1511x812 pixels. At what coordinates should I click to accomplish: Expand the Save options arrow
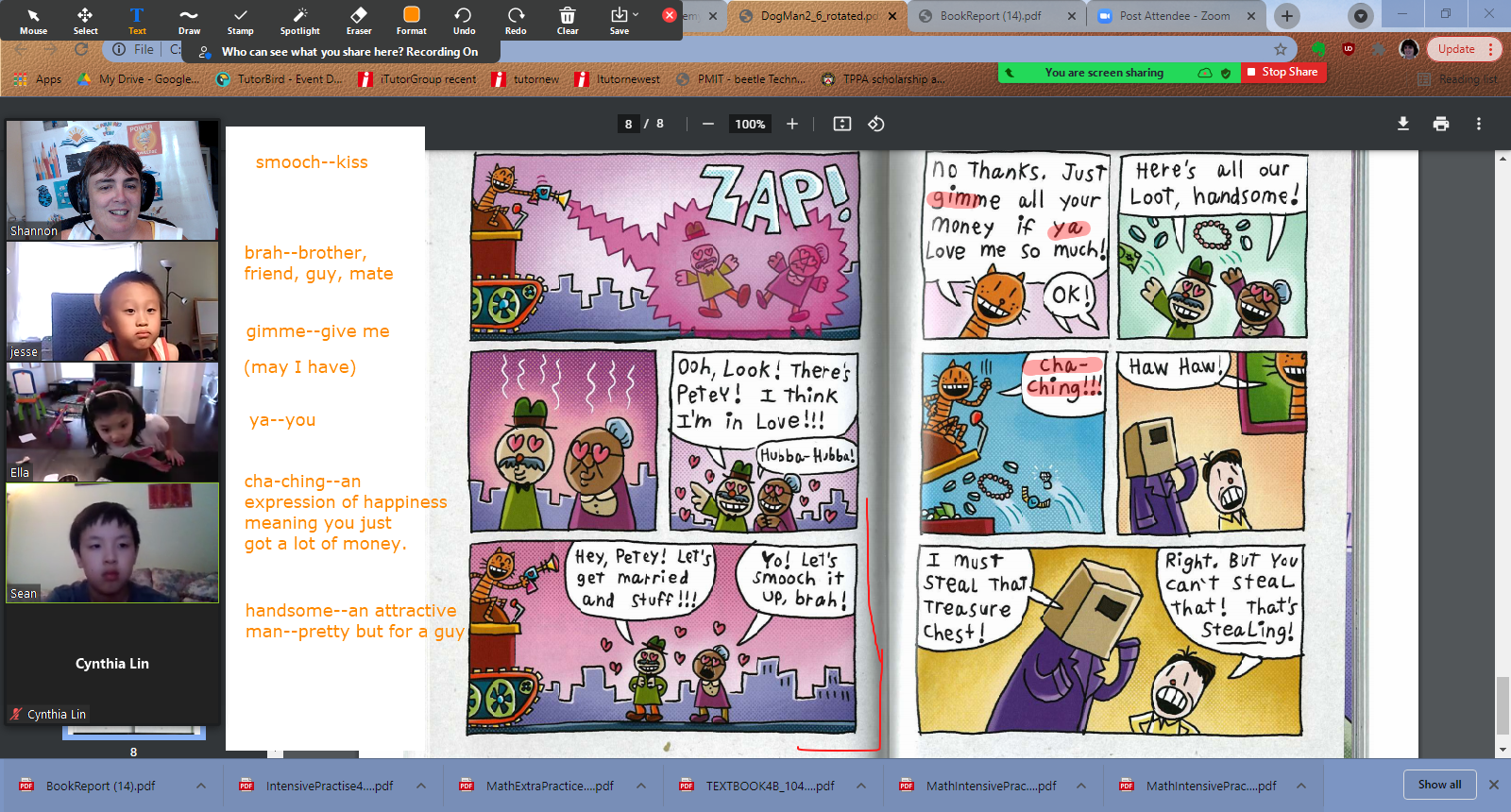point(636,14)
